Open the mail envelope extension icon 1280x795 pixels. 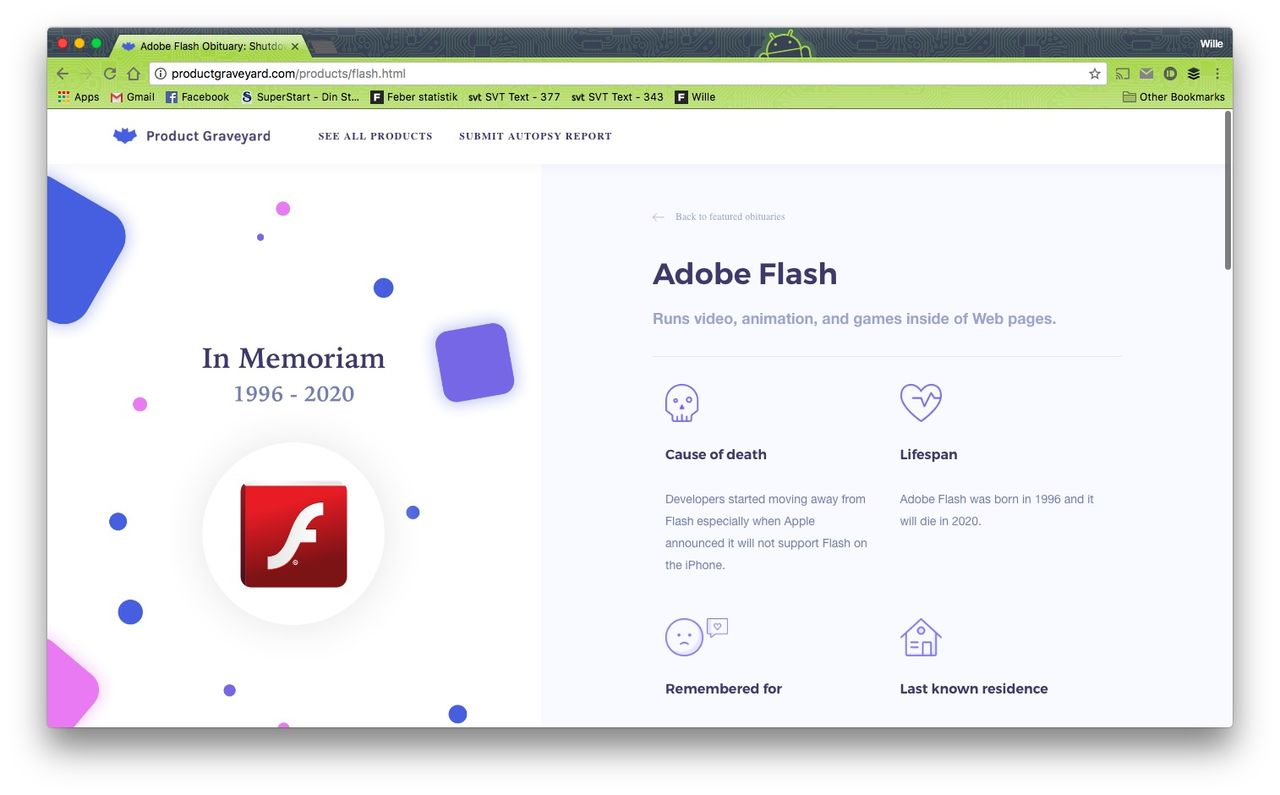1146,74
